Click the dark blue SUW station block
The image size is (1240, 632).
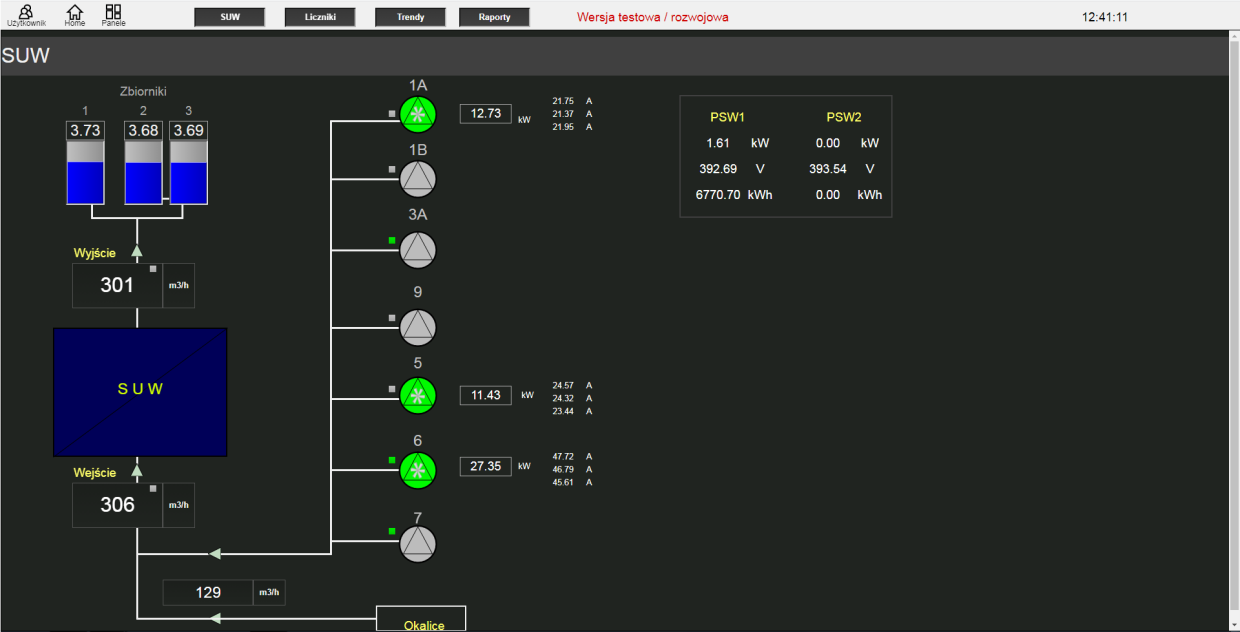(140, 391)
